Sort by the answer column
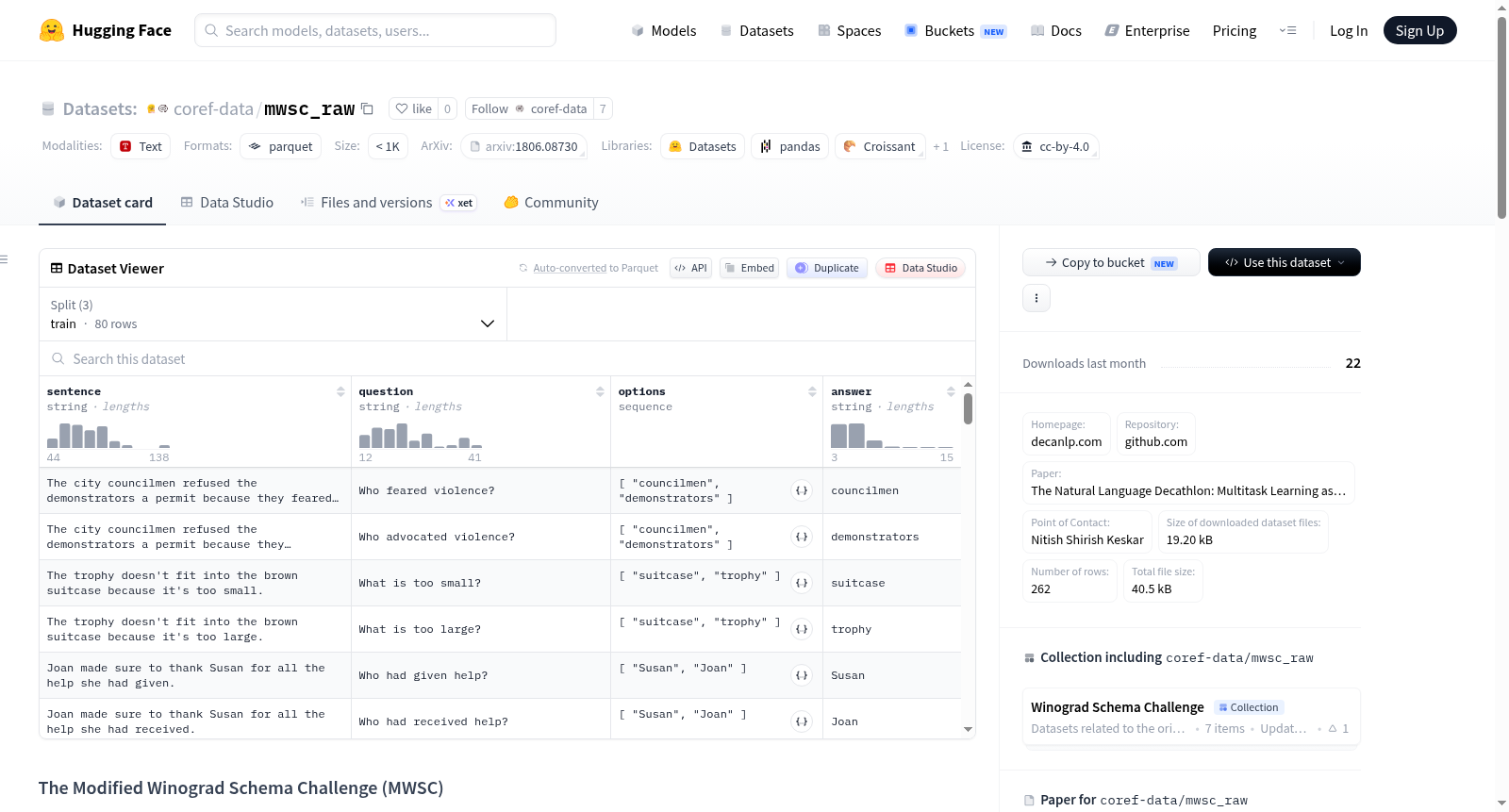The width and height of the screenshot is (1509, 812). (x=951, y=391)
